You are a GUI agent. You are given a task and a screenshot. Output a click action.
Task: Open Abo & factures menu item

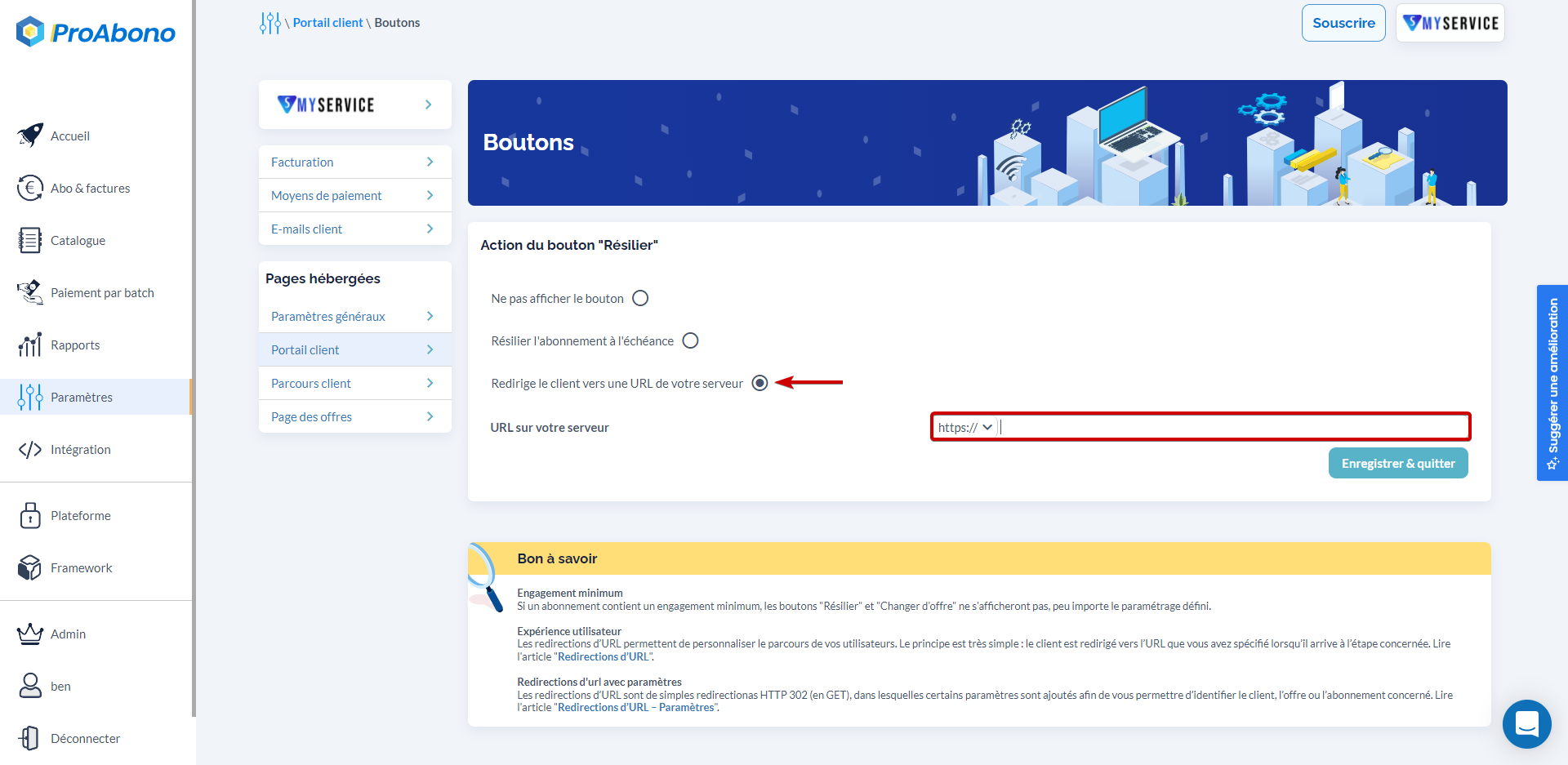[x=90, y=188]
